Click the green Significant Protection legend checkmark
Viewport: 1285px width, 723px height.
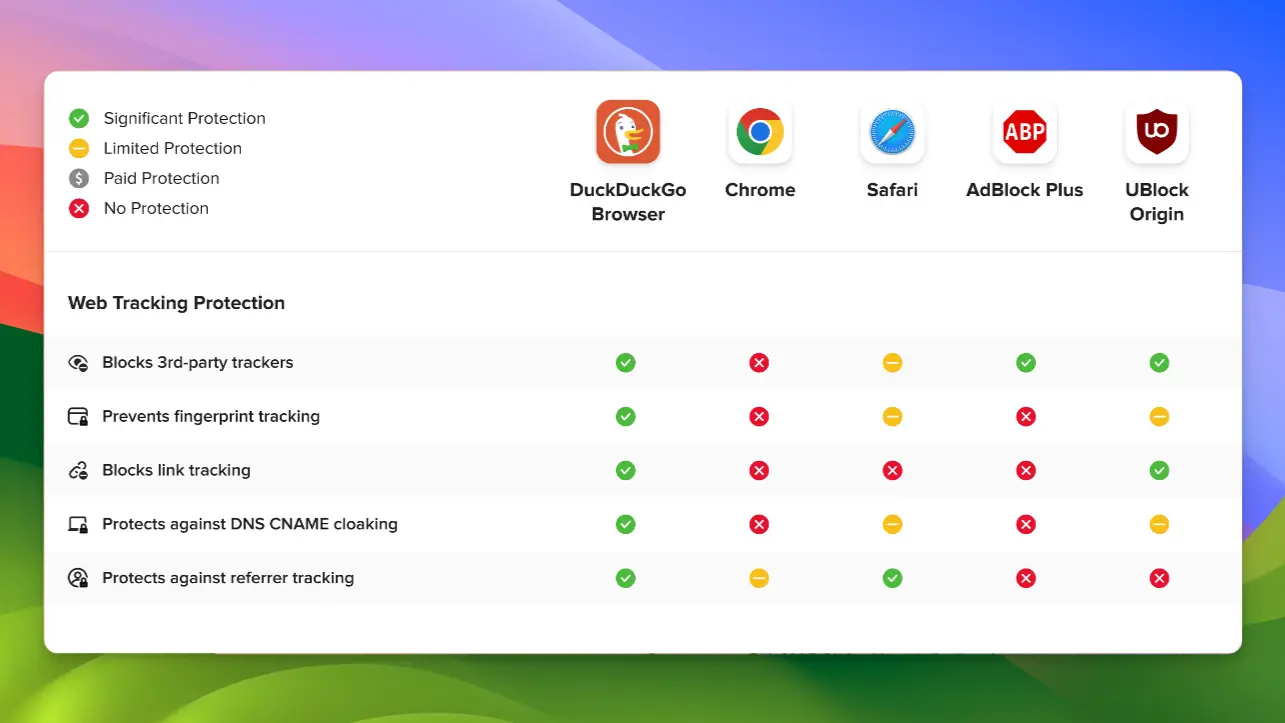[79, 118]
